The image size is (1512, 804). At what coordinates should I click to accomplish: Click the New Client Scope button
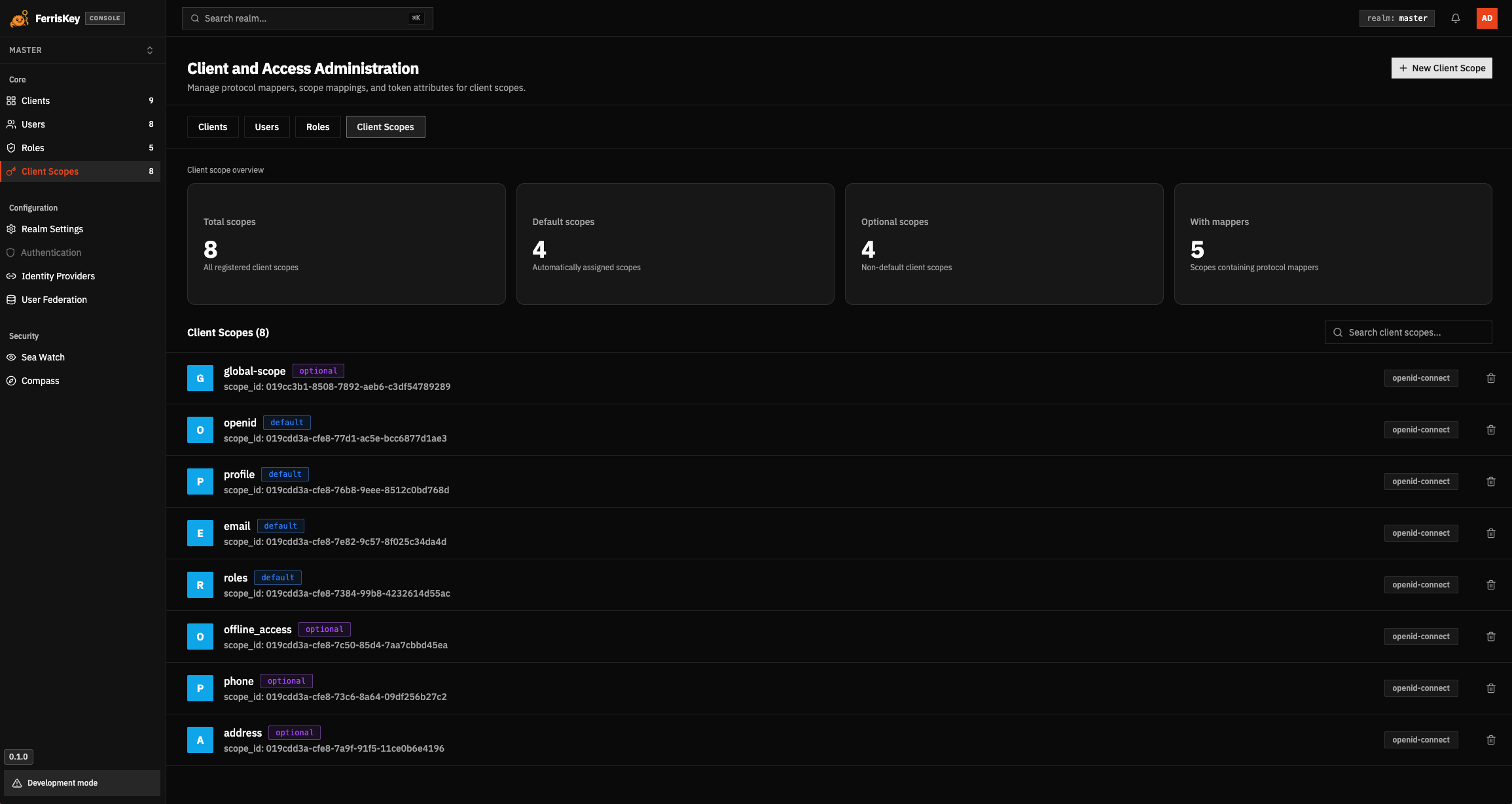1442,68
